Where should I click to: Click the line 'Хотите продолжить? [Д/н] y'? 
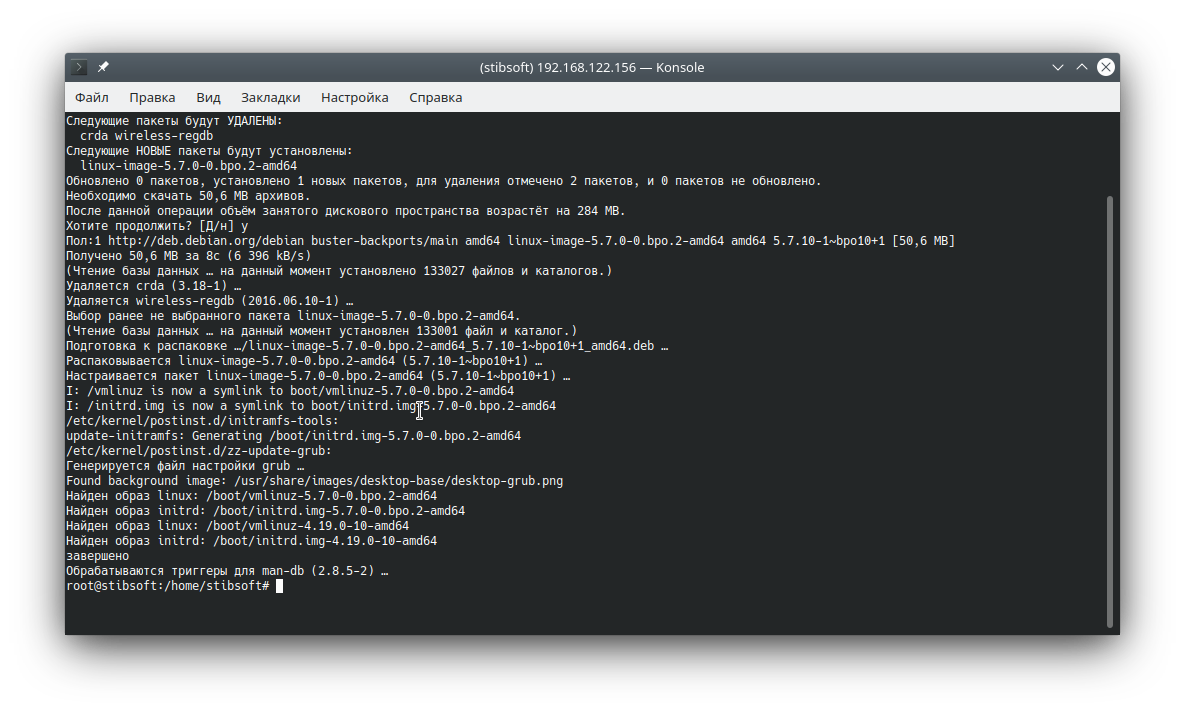[156, 226]
